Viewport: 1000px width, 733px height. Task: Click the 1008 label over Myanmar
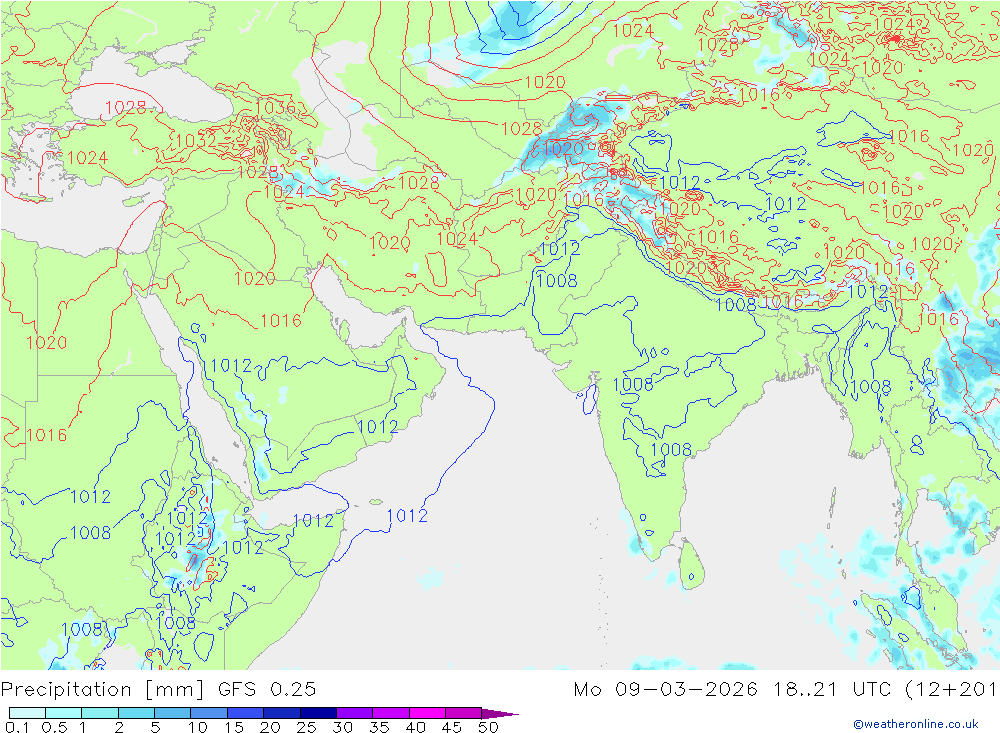pyautogui.click(x=871, y=387)
